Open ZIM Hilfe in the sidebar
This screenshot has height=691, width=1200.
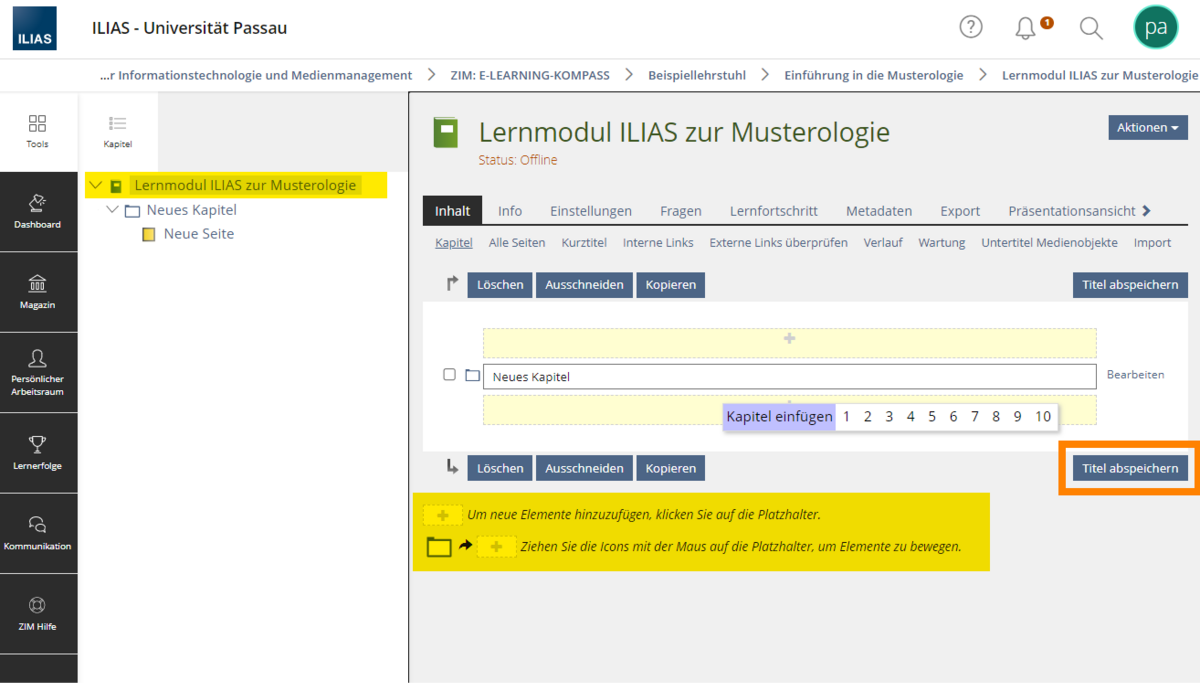tap(37, 613)
